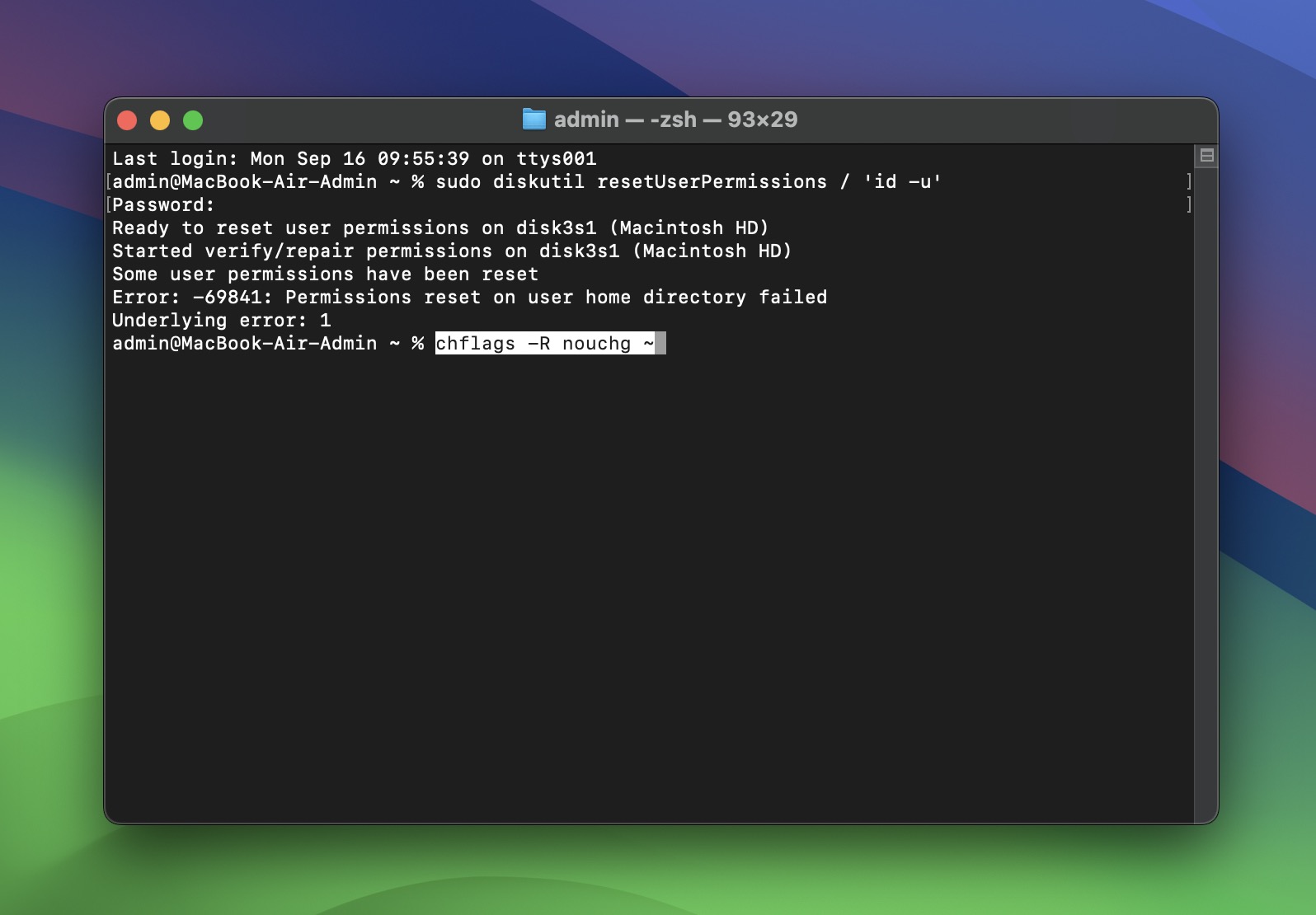Close the Terminal window with red button
1316x915 pixels.
tap(127, 120)
